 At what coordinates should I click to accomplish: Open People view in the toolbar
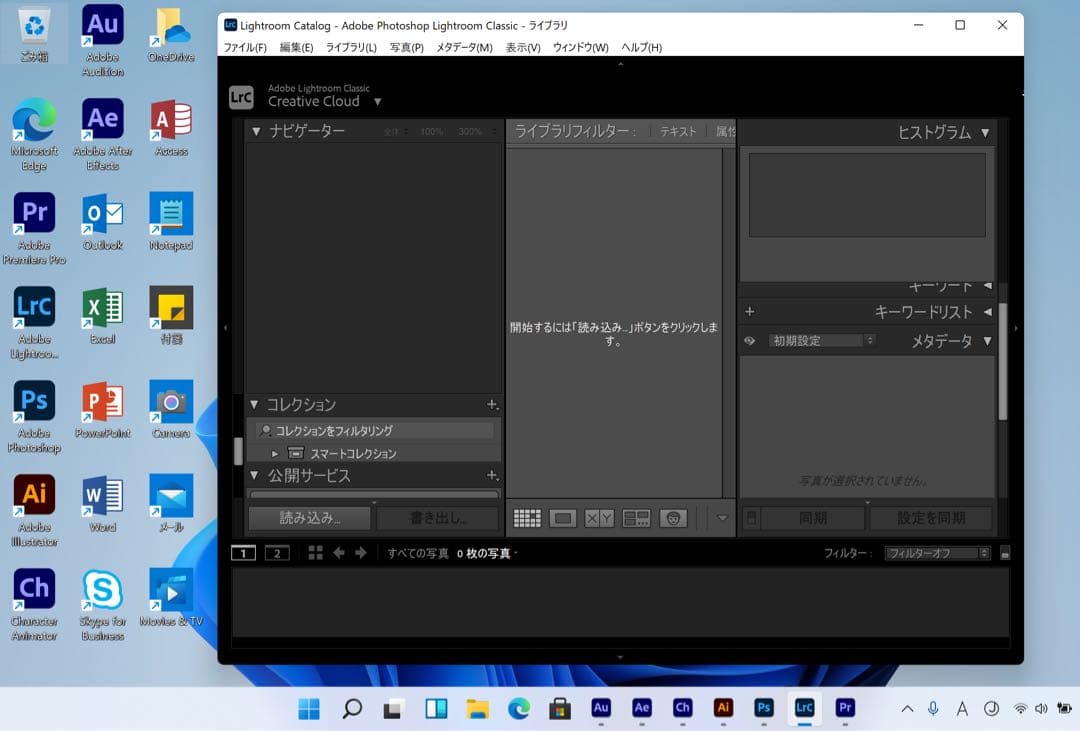(673, 517)
